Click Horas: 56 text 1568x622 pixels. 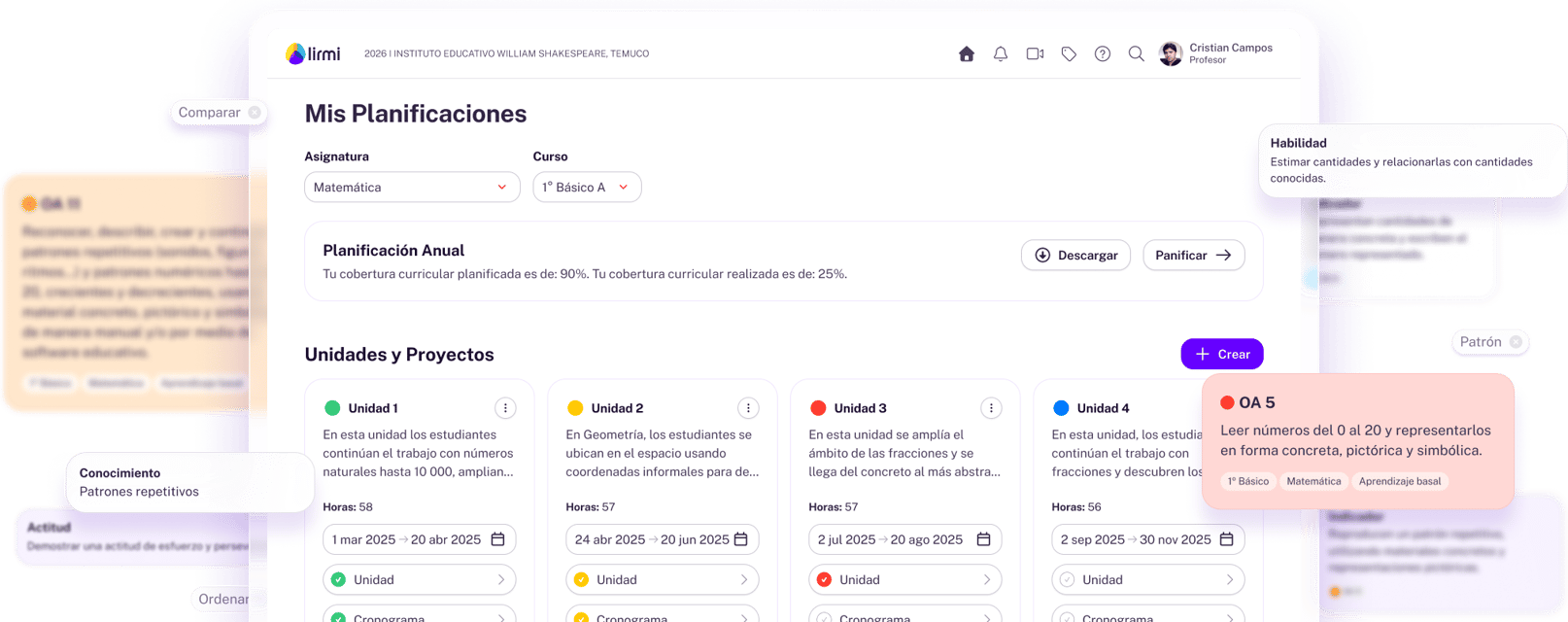pyautogui.click(x=1076, y=507)
